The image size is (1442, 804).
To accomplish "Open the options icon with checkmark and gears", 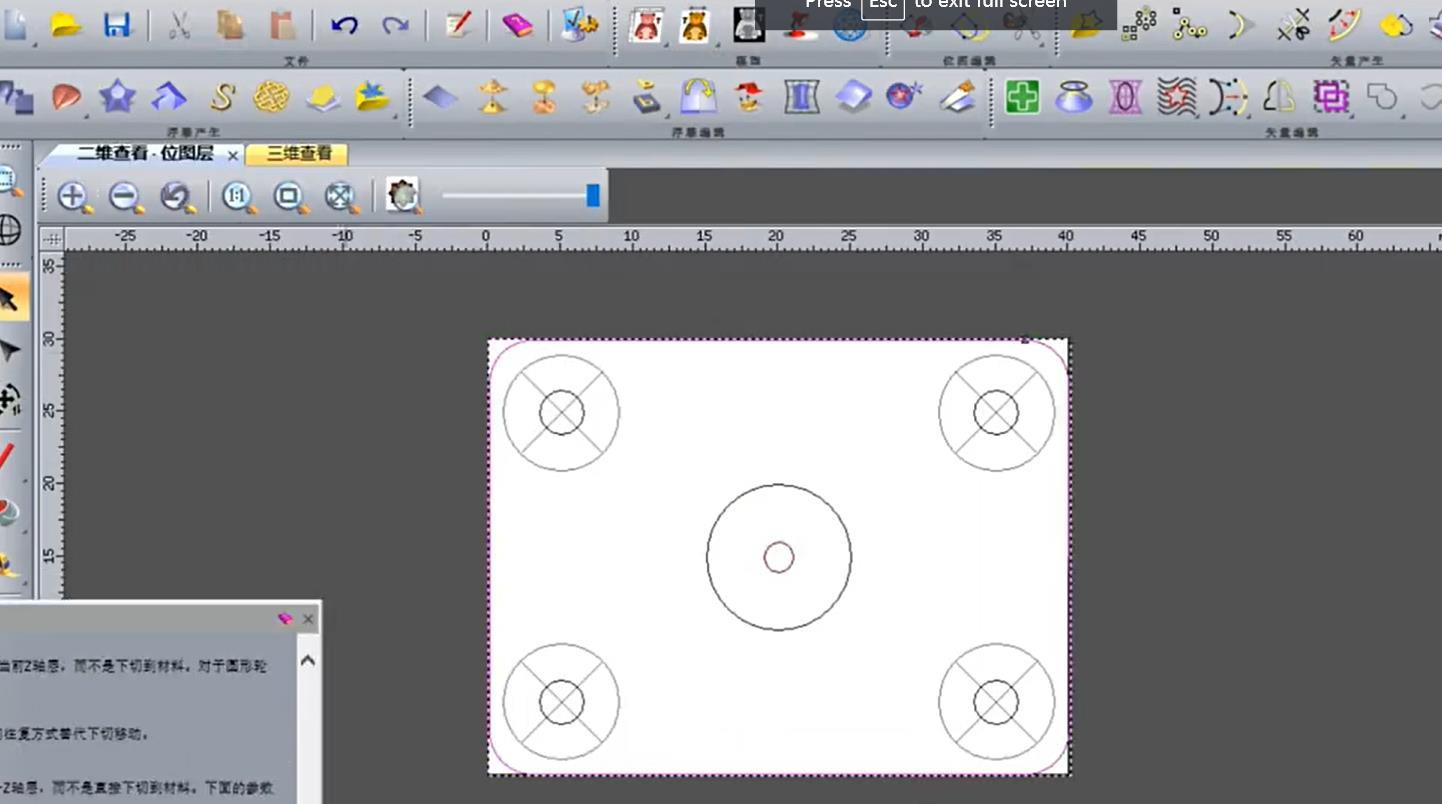I will 579,26.
